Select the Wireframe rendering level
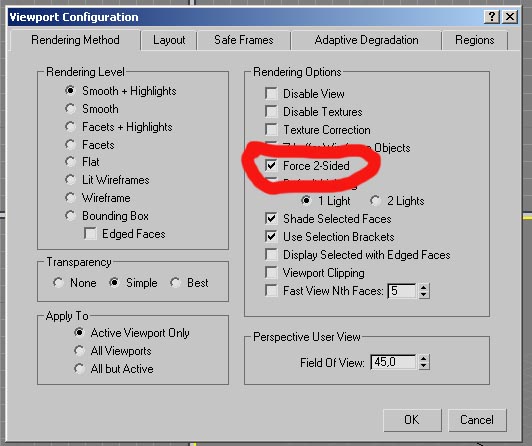Screen dimensions: 532x446 click(x=70, y=197)
